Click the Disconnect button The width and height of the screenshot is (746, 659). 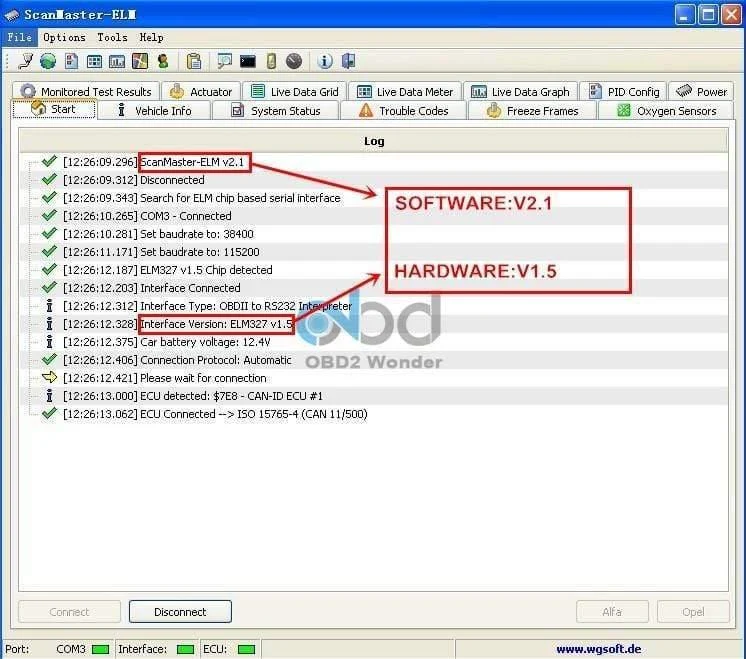click(180, 611)
